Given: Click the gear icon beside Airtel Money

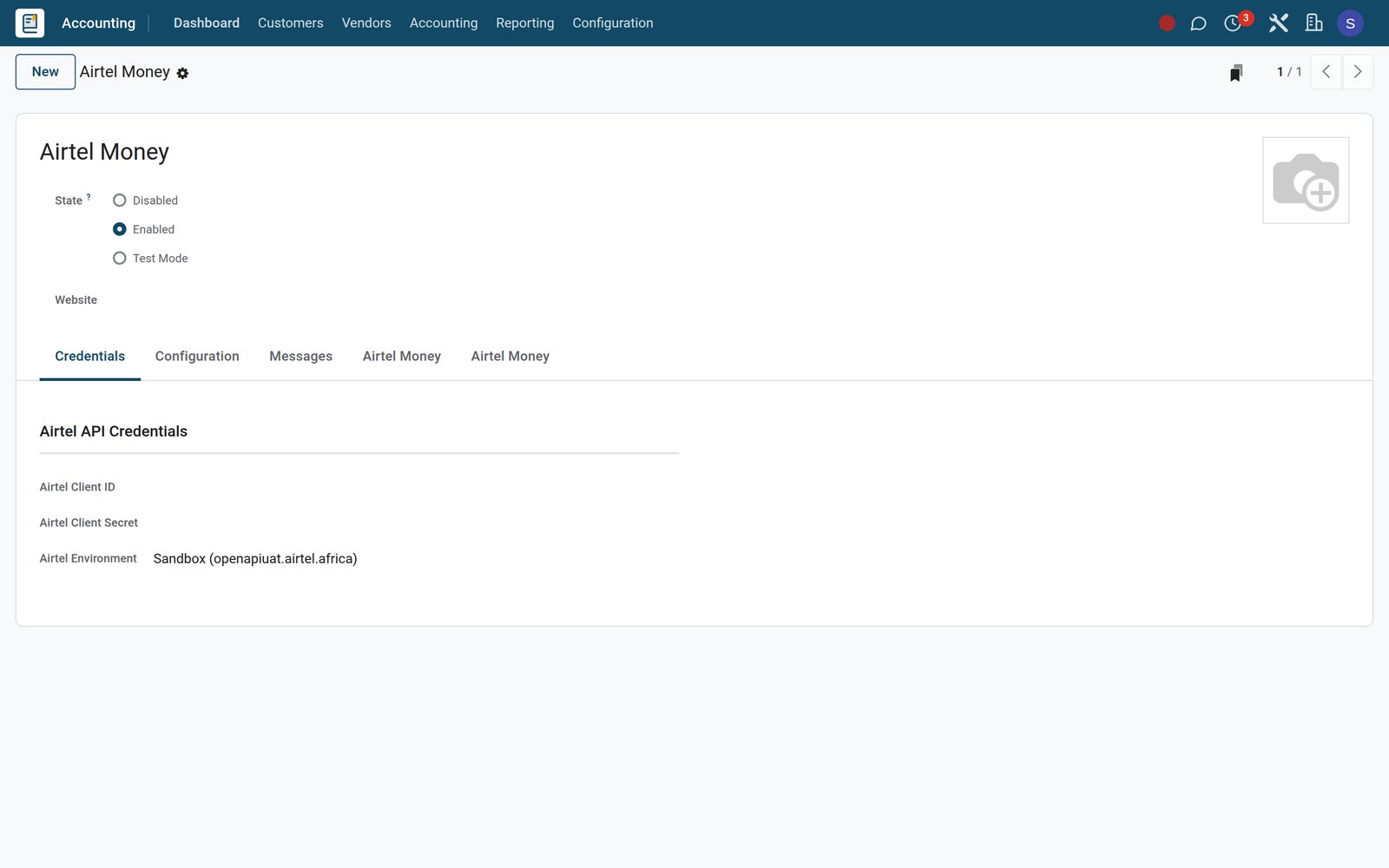Looking at the screenshot, I should coord(182,74).
